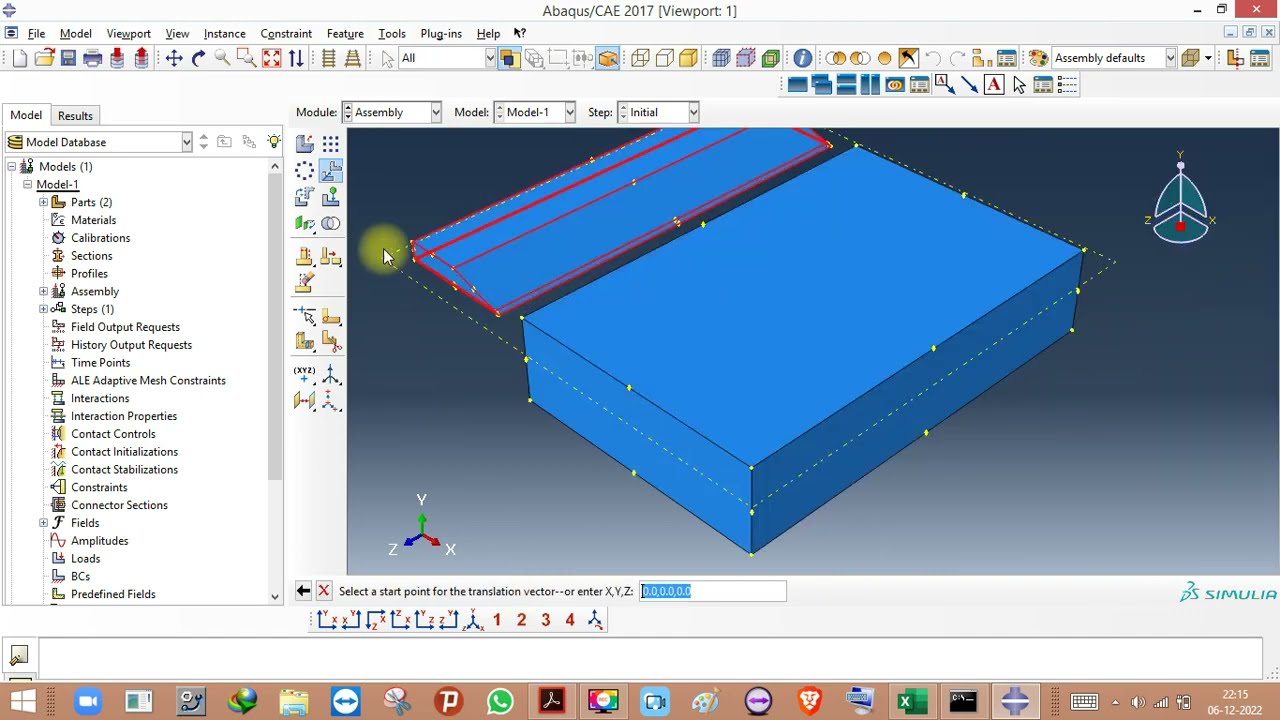Image resolution: width=1280 pixels, height=720 pixels.
Task: Select local coordinate system 1 view
Action: [497, 620]
